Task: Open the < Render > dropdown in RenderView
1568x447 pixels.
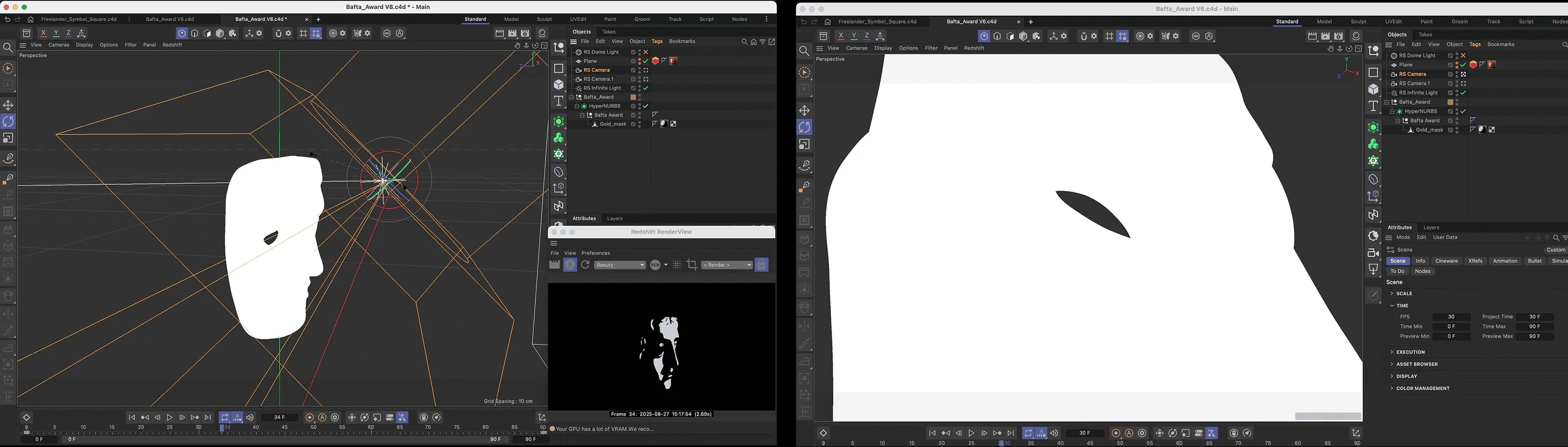Action: coord(727,265)
